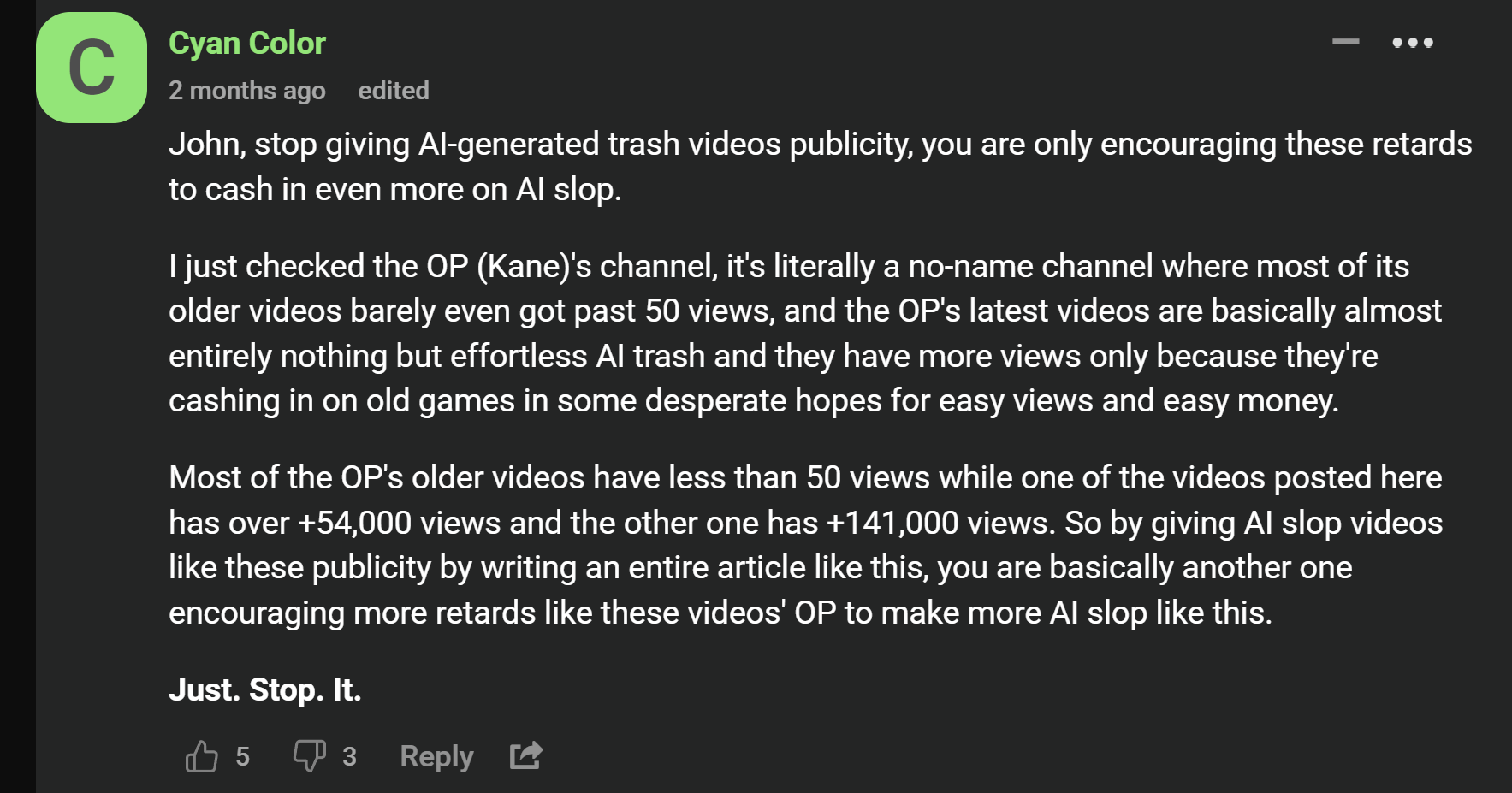Open Cyan Color's profile via username
The image size is (1512, 793).
click(246, 43)
